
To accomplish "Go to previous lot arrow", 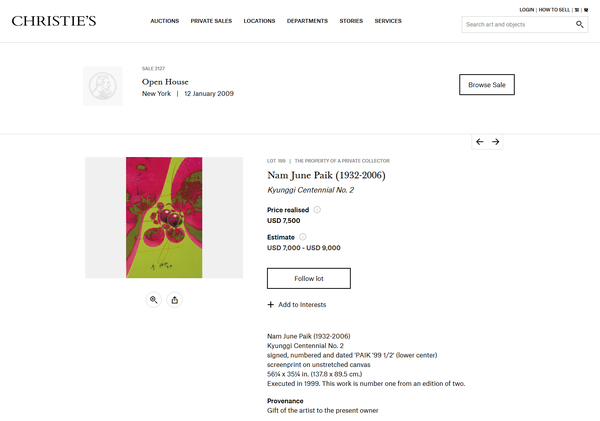I will (x=480, y=142).
